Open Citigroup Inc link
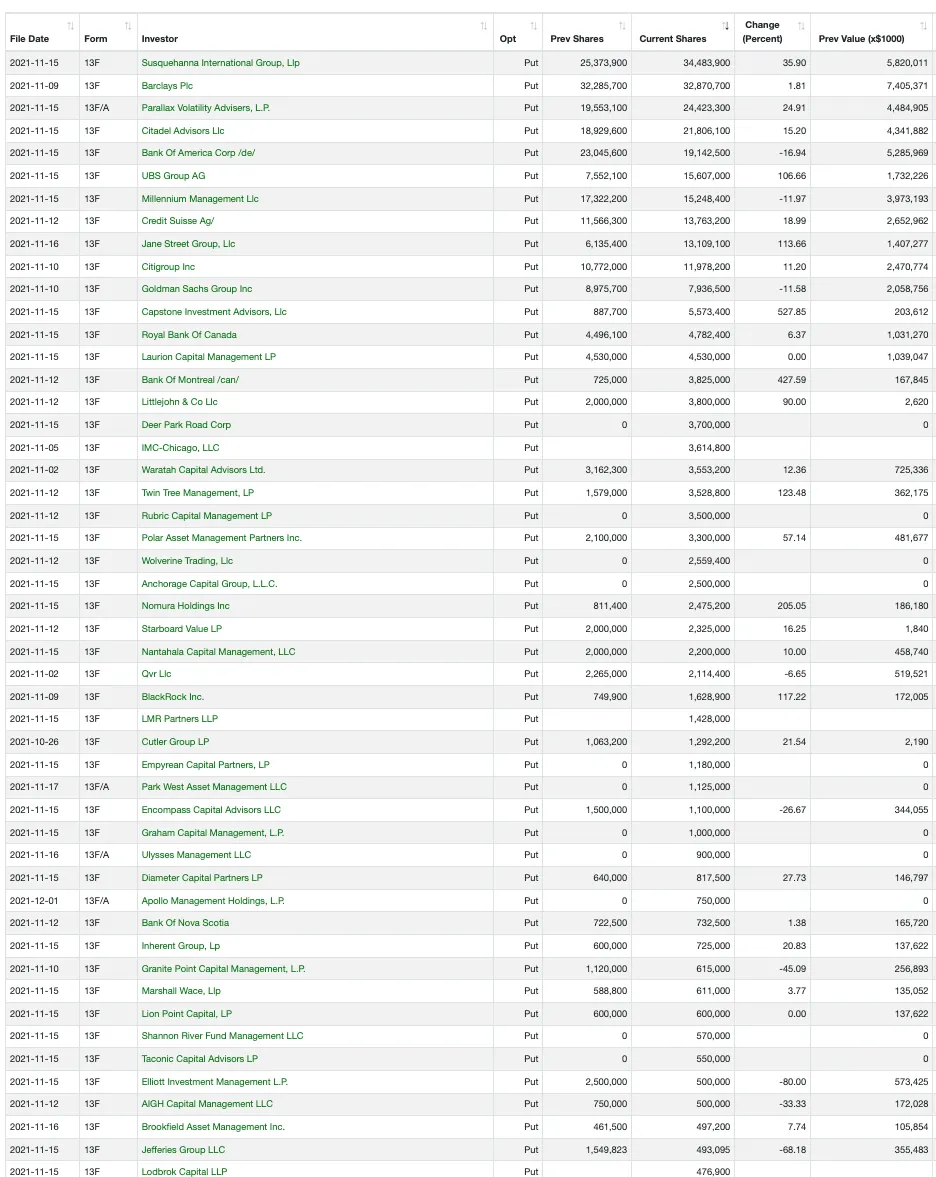Viewport: 936px width, 1177px height. (x=168, y=266)
